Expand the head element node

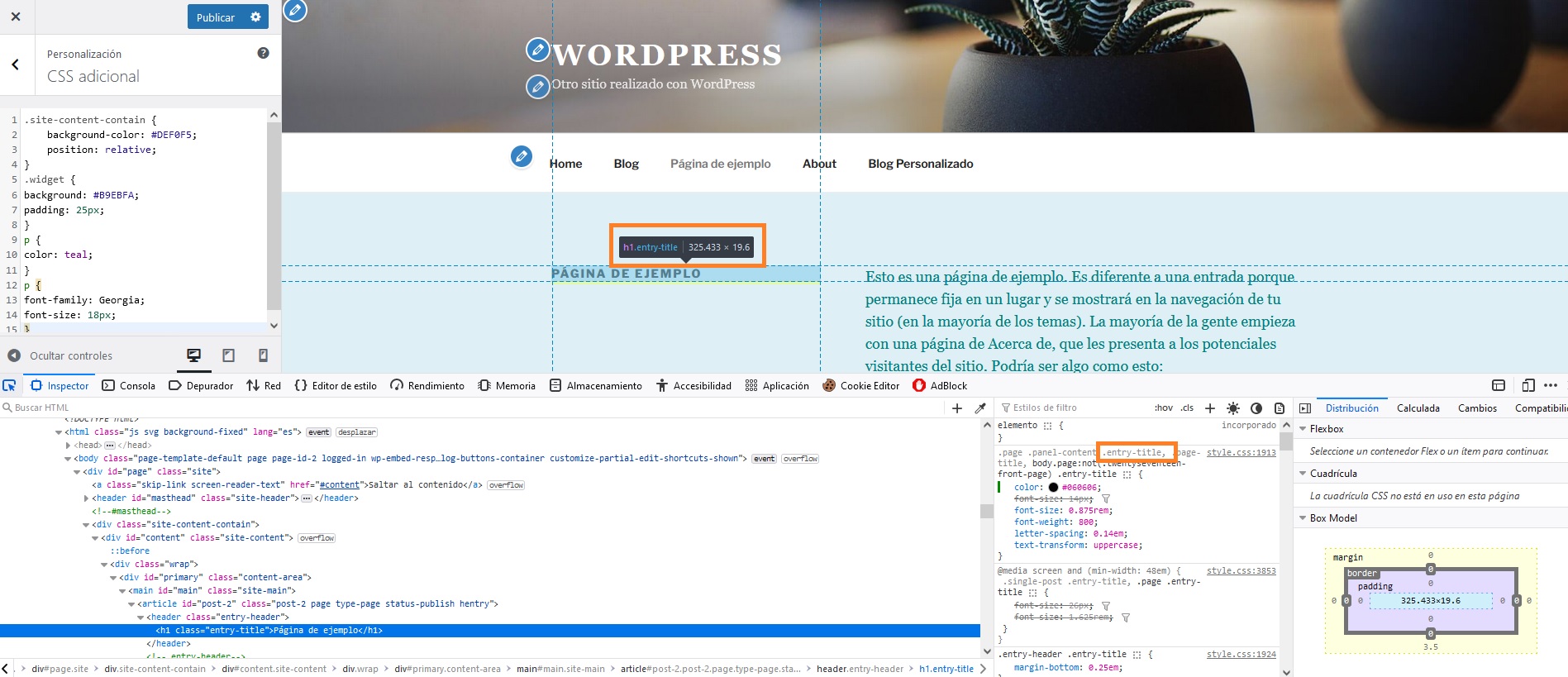point(69,445)
